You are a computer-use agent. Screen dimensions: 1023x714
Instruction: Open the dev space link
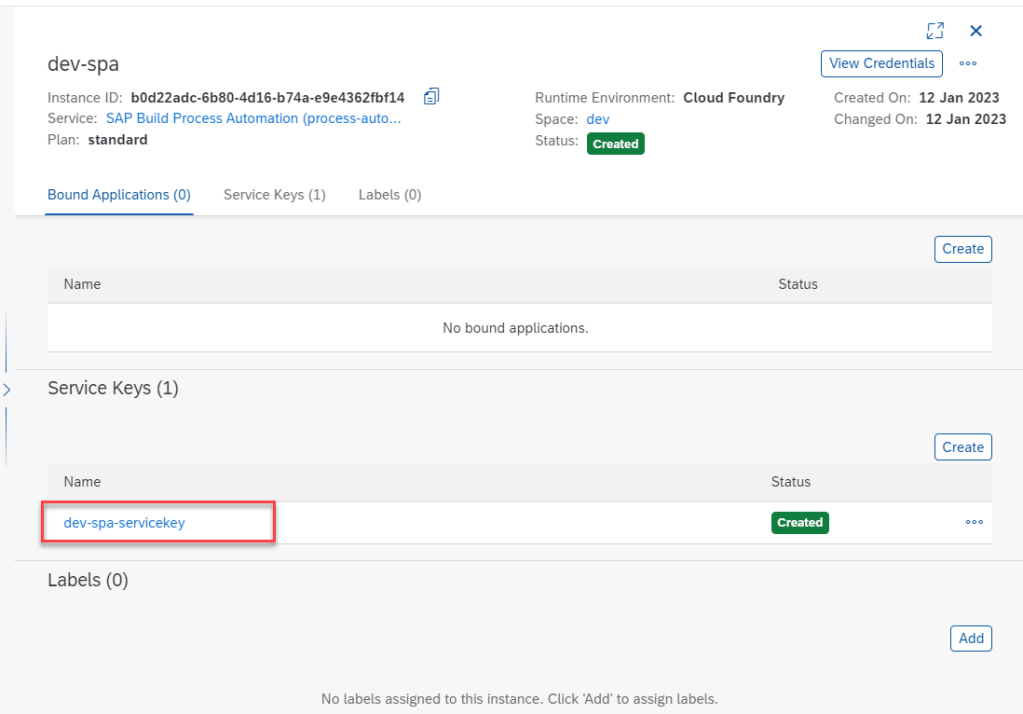point(597,119)
